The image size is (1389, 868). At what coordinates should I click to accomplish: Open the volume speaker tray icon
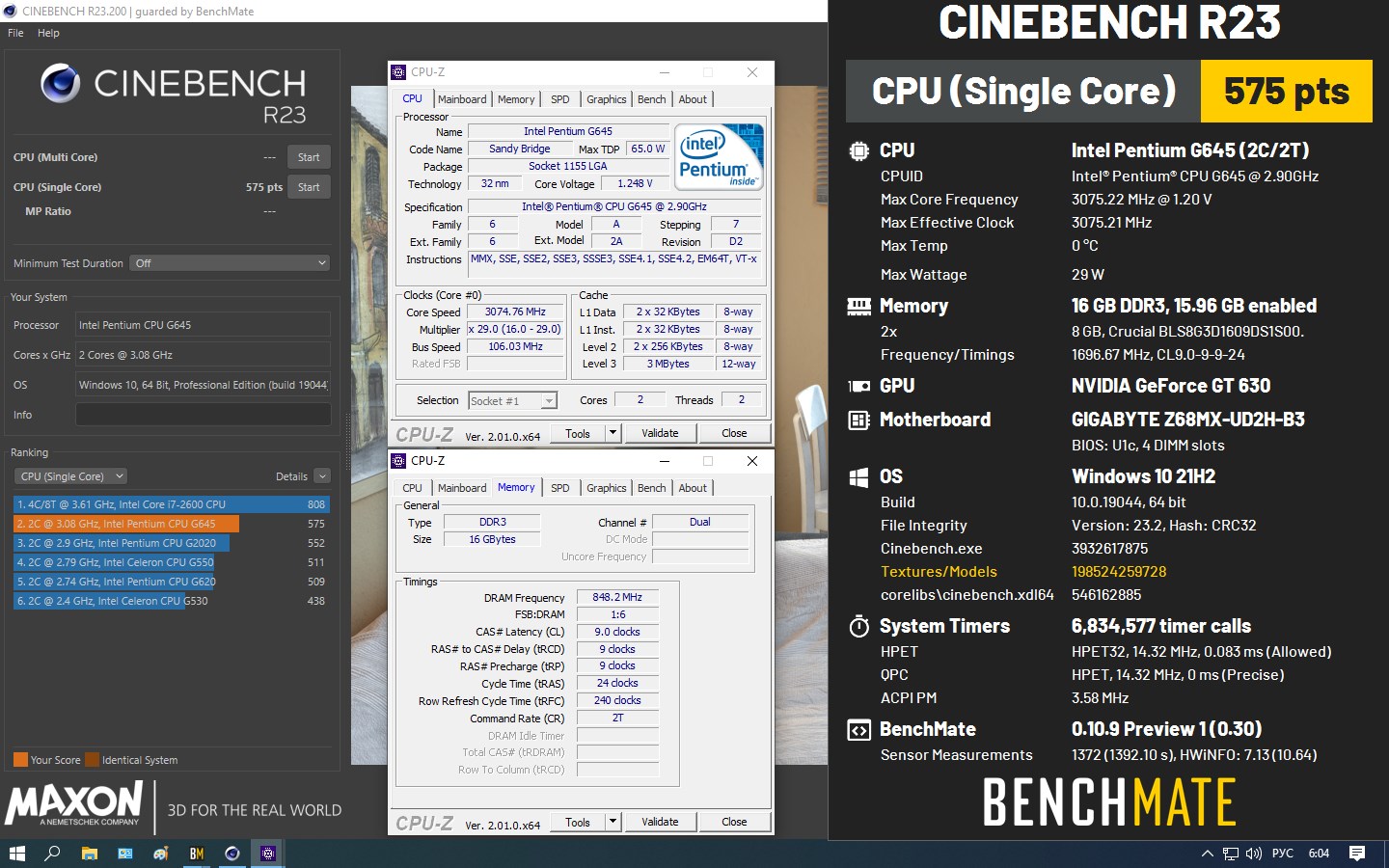pyautogui.click(x=1254, y=854)
